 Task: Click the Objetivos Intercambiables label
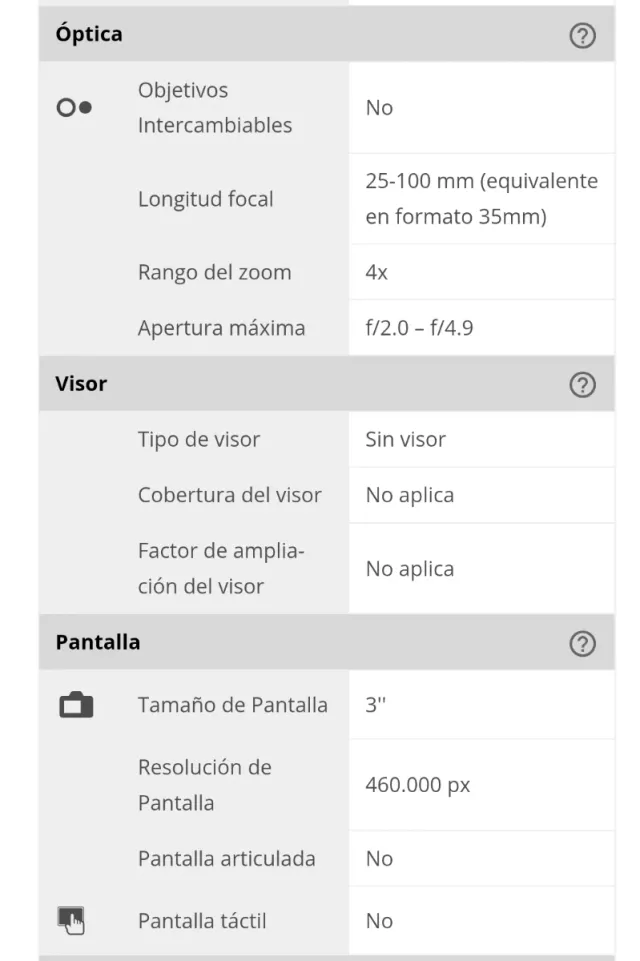click(215, 108)
